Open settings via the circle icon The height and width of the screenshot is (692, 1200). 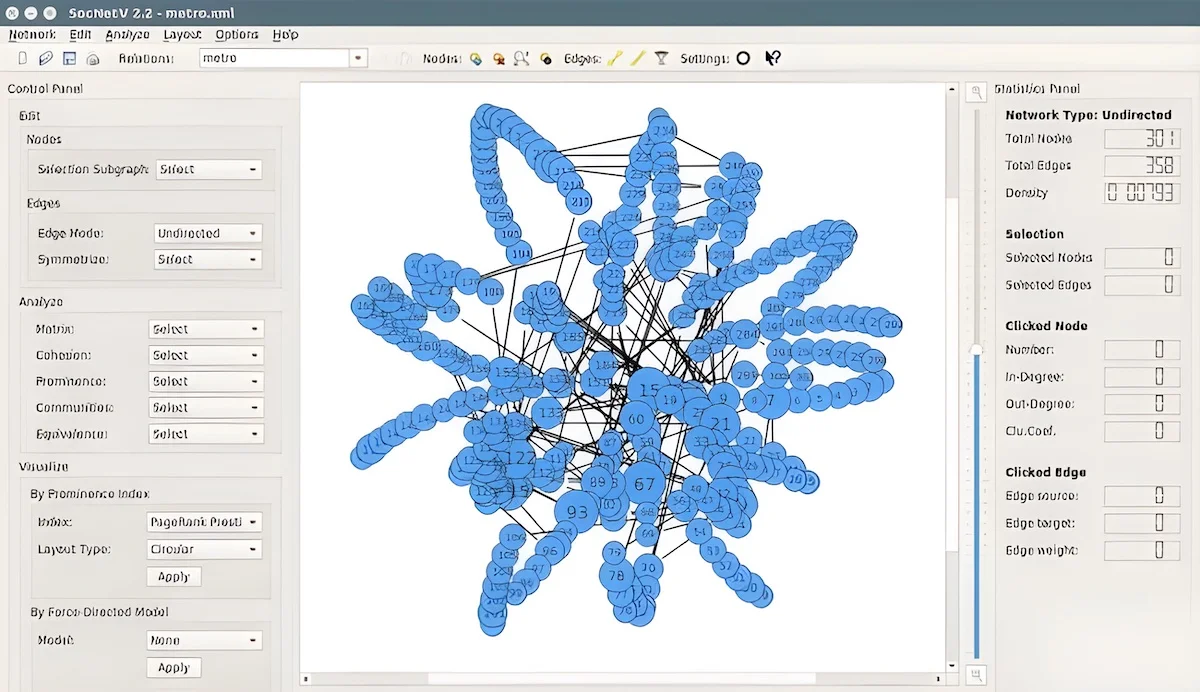tap(743, 58)
